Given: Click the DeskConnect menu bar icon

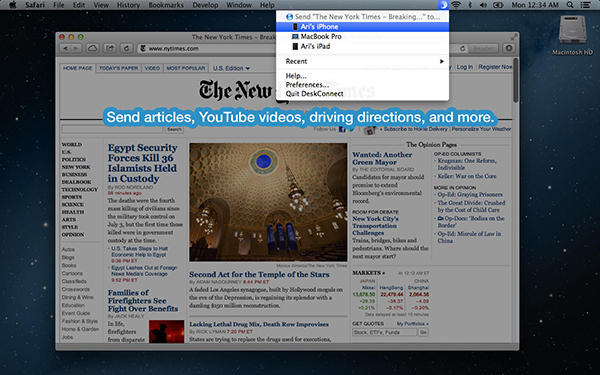Looking at the screenshot, I should point(443,5).
